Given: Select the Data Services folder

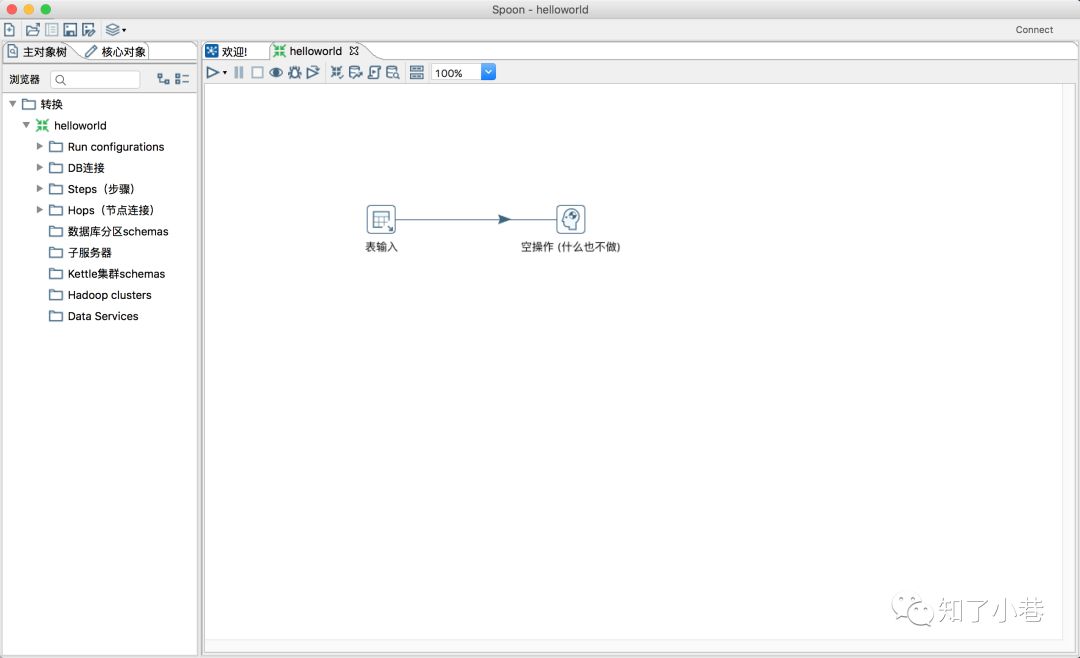Looking at the screenshot, I should click(94, 316).
